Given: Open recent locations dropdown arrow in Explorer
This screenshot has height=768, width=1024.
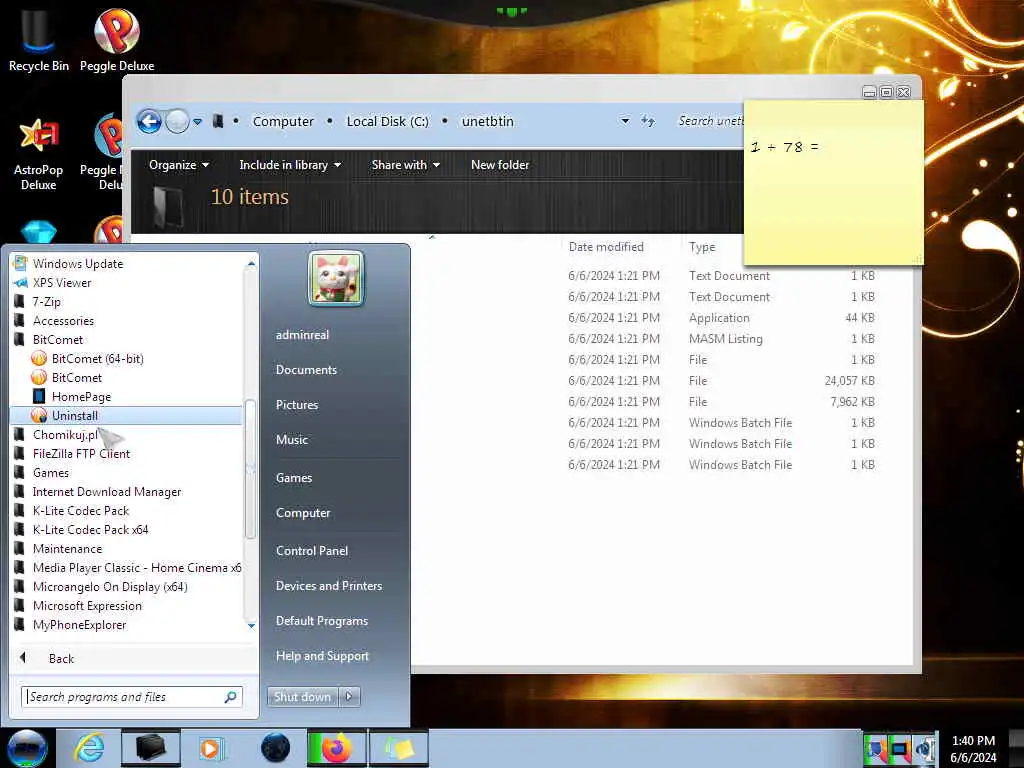Looking at the screenshot, I should 197,121.
